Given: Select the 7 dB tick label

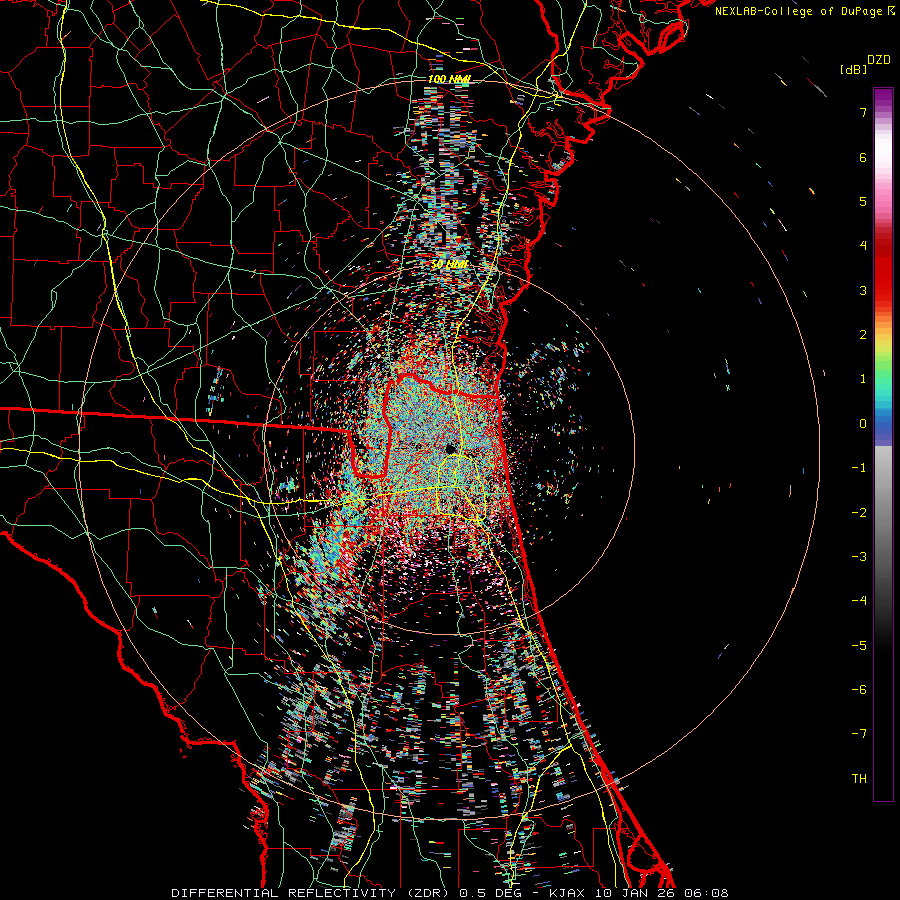Looking at the screenshot, I should tap(863, 112).
